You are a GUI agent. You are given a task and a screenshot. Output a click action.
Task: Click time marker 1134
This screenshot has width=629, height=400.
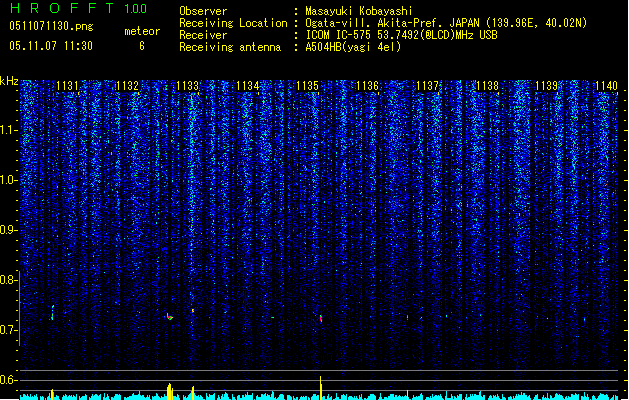tap(248, 86)
